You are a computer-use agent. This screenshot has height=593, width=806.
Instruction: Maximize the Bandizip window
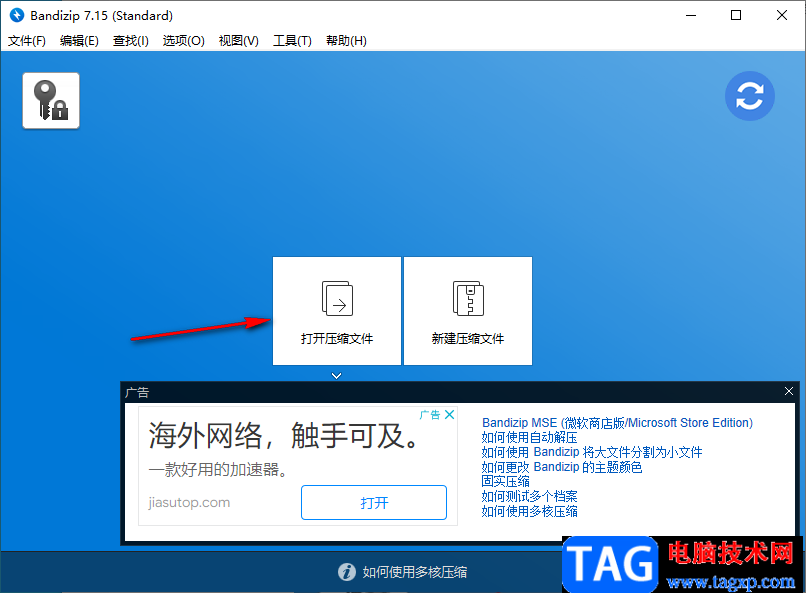click(736, 15)
